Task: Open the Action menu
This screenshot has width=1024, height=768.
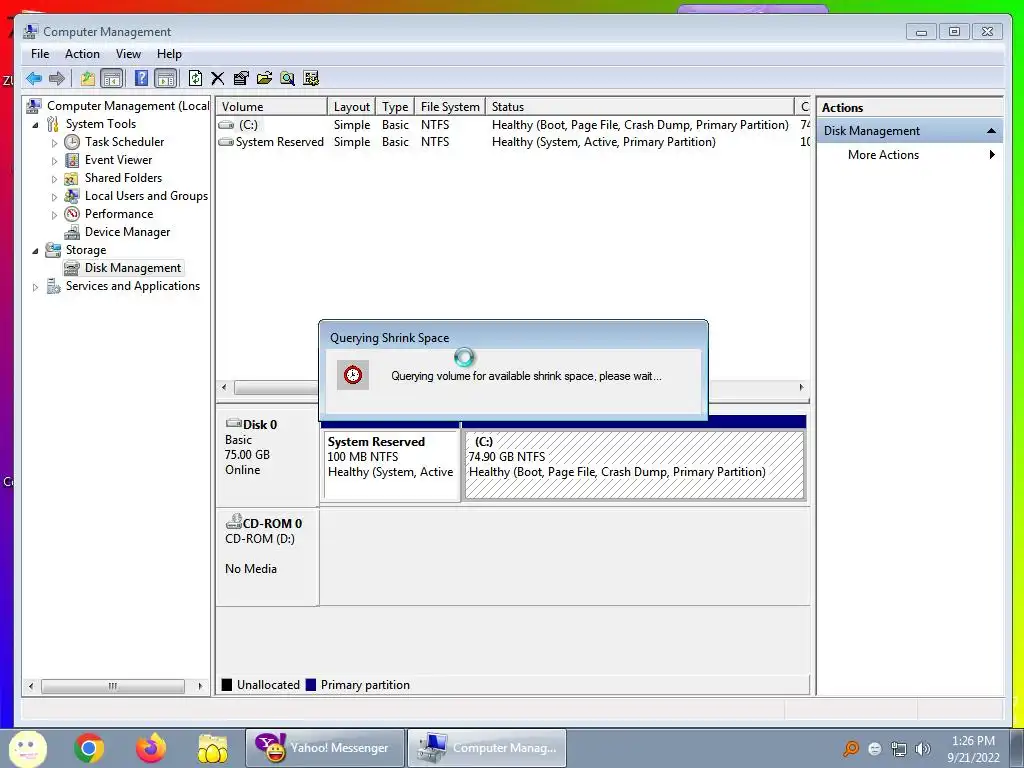Action: point(82,54)
